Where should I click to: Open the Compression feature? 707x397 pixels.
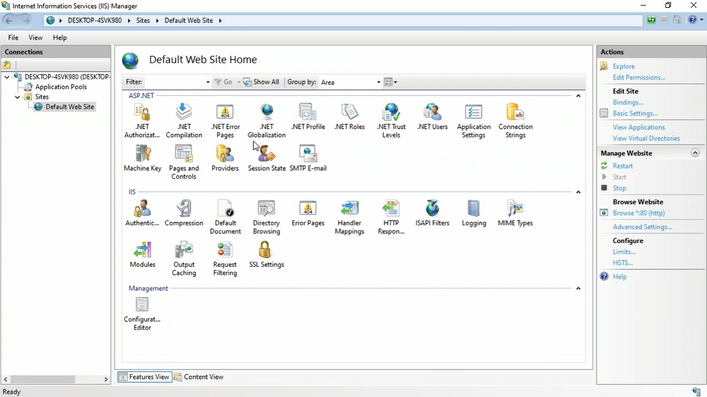[184, 213]
